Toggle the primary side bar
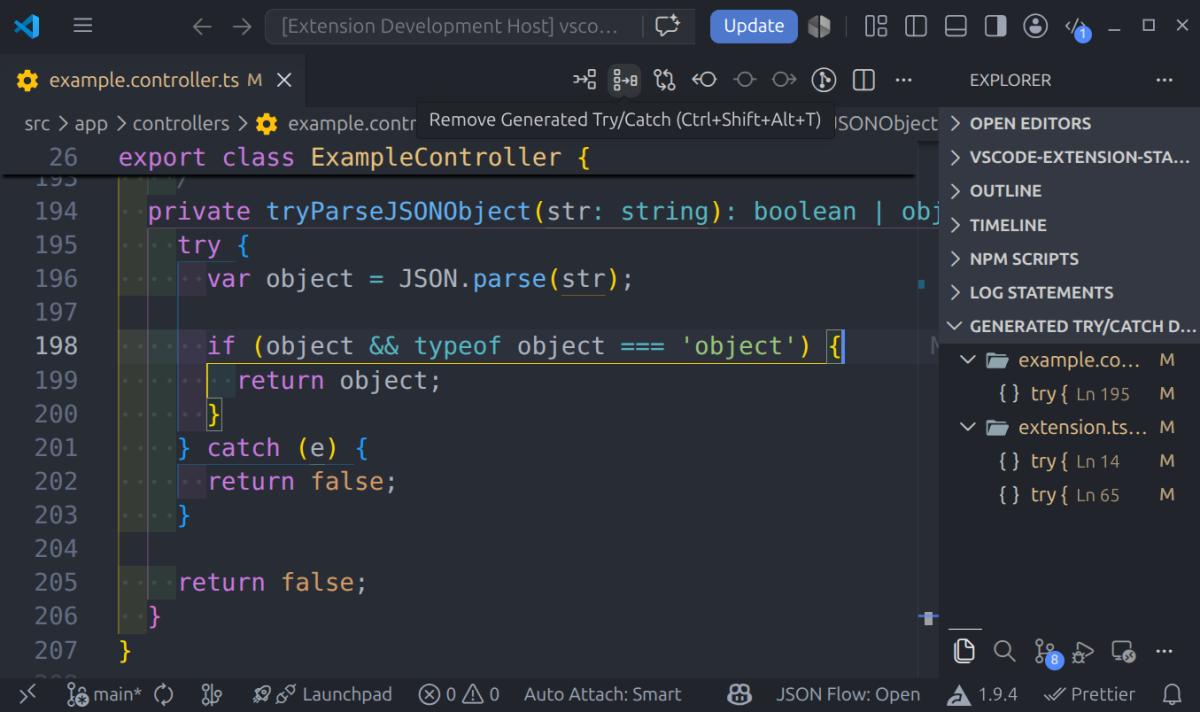The height and width of the screenshot is (712, 1200). coord(916,26)
